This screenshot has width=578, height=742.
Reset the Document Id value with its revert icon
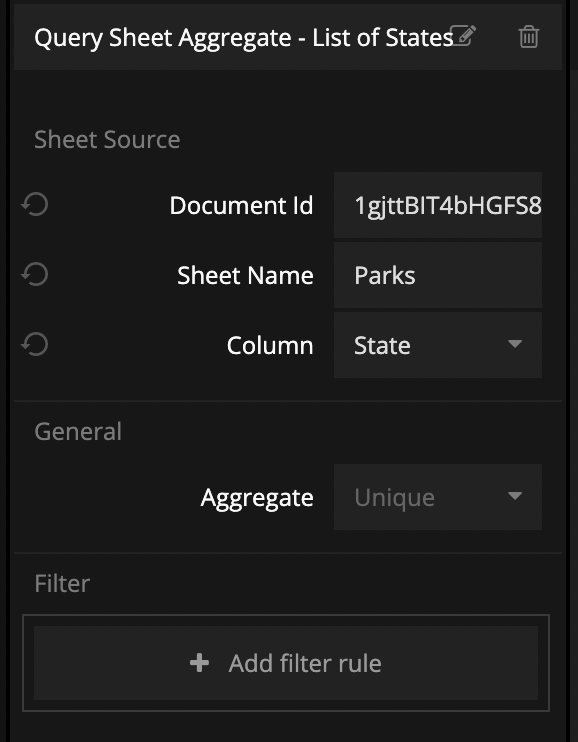[x=35, y=205]
